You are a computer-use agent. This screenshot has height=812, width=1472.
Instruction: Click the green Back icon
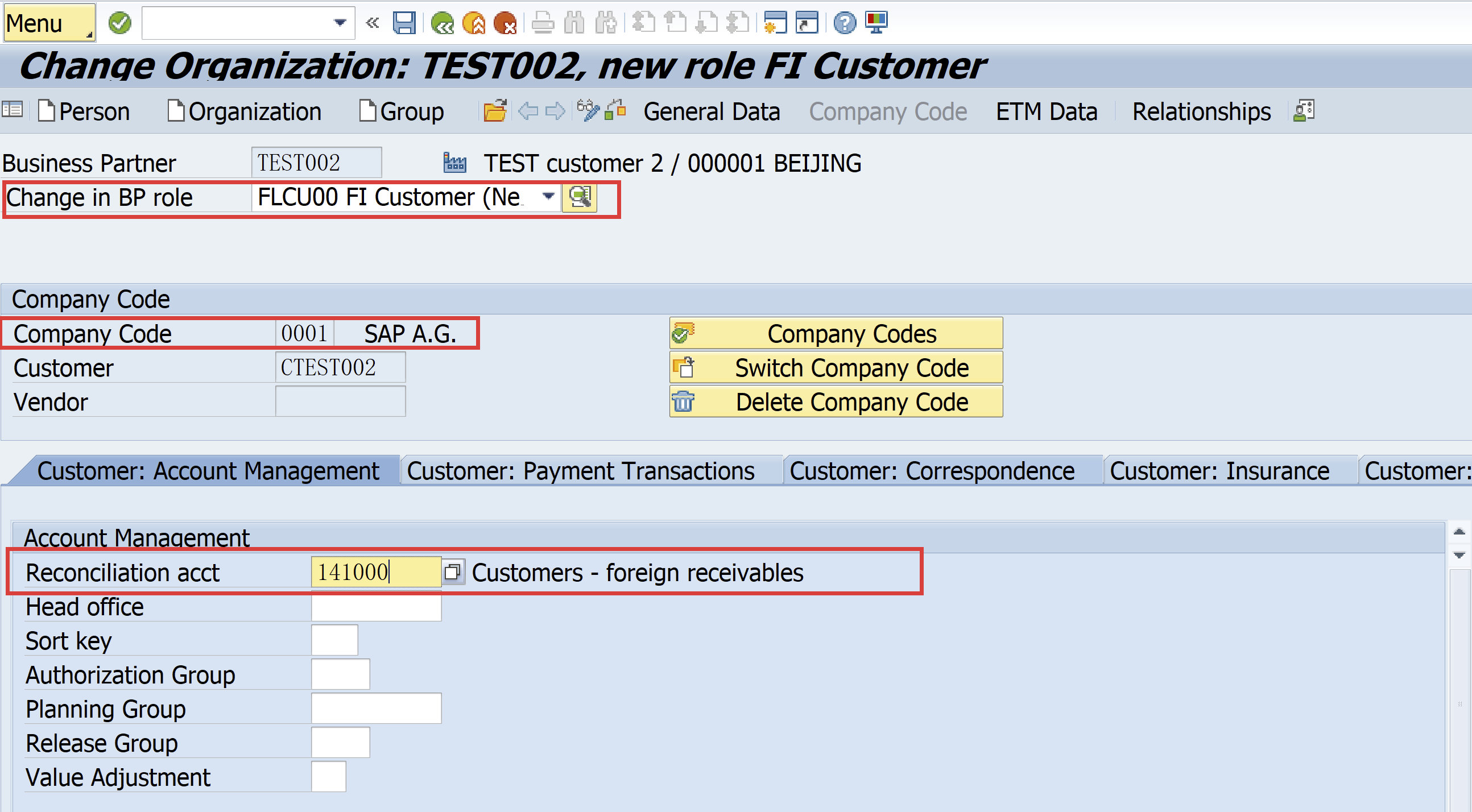click(x=443, y=23)
